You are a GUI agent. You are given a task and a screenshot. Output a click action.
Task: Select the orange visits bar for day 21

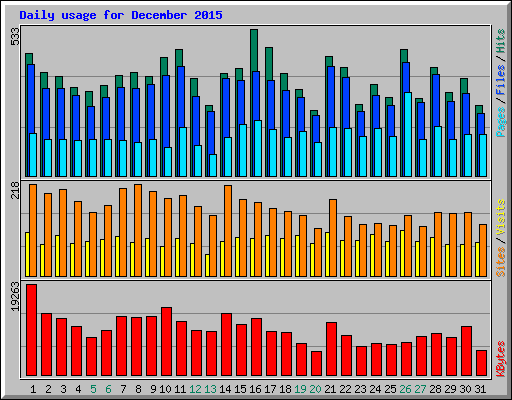click(x=333, y=238)
